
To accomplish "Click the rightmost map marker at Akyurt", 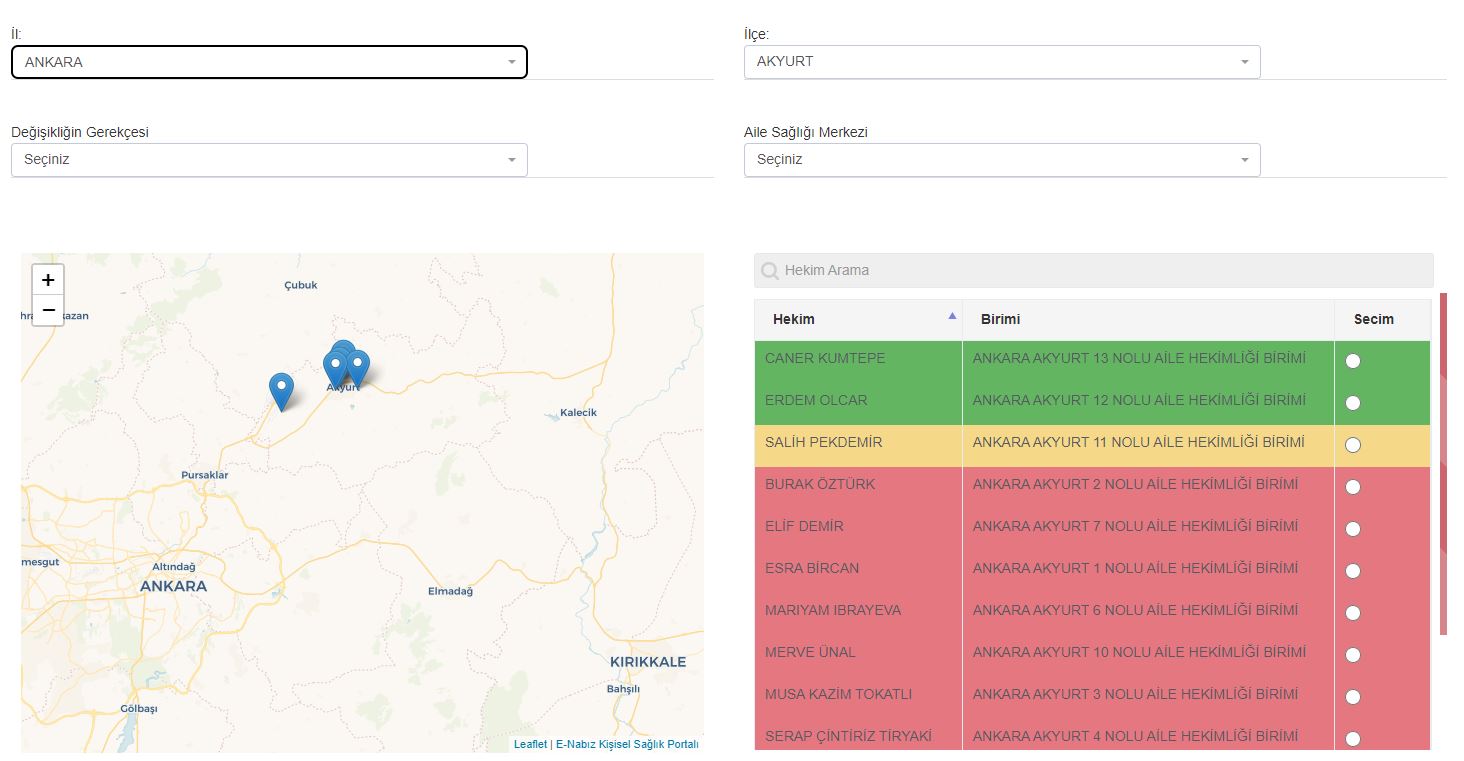I will coord(357,368).
